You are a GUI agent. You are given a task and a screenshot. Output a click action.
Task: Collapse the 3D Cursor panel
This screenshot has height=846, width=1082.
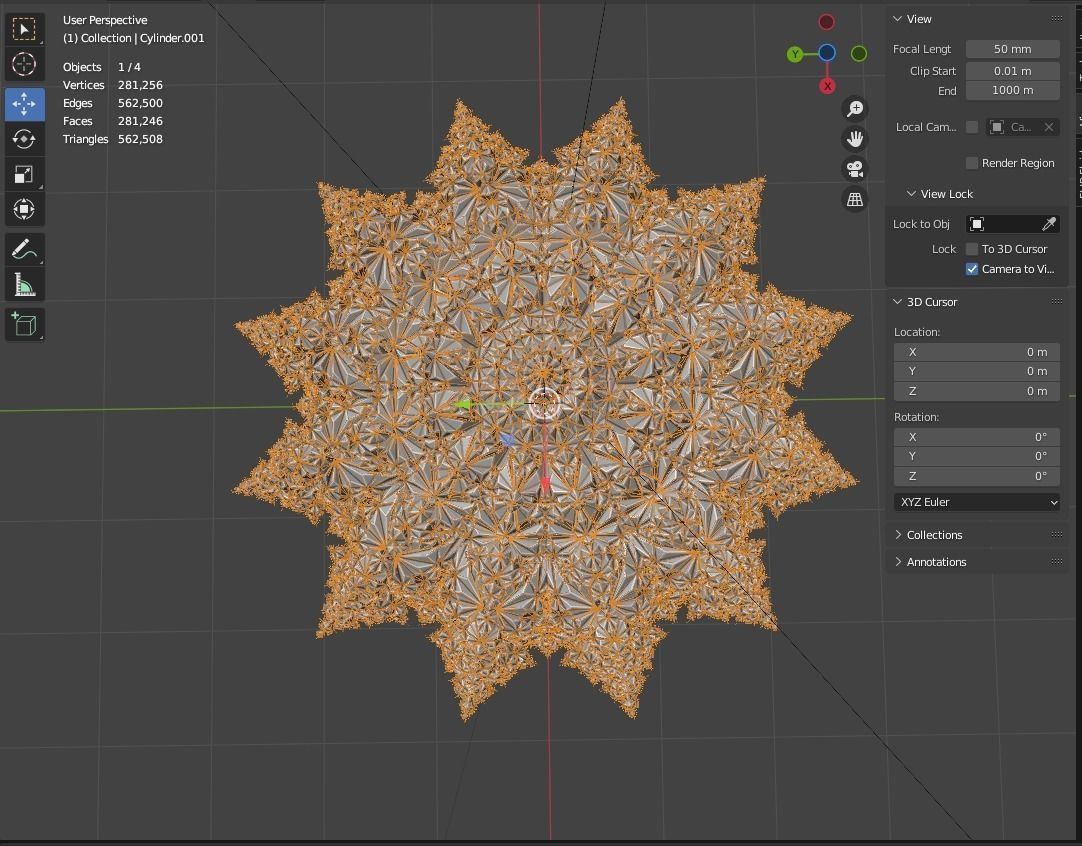click(898, 302)
